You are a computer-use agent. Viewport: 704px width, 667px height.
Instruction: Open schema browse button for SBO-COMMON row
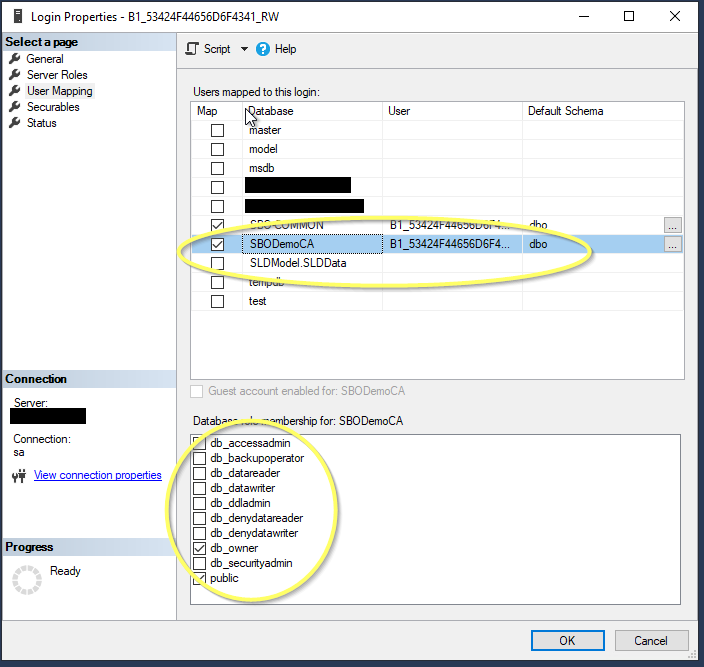coord(673,225)
